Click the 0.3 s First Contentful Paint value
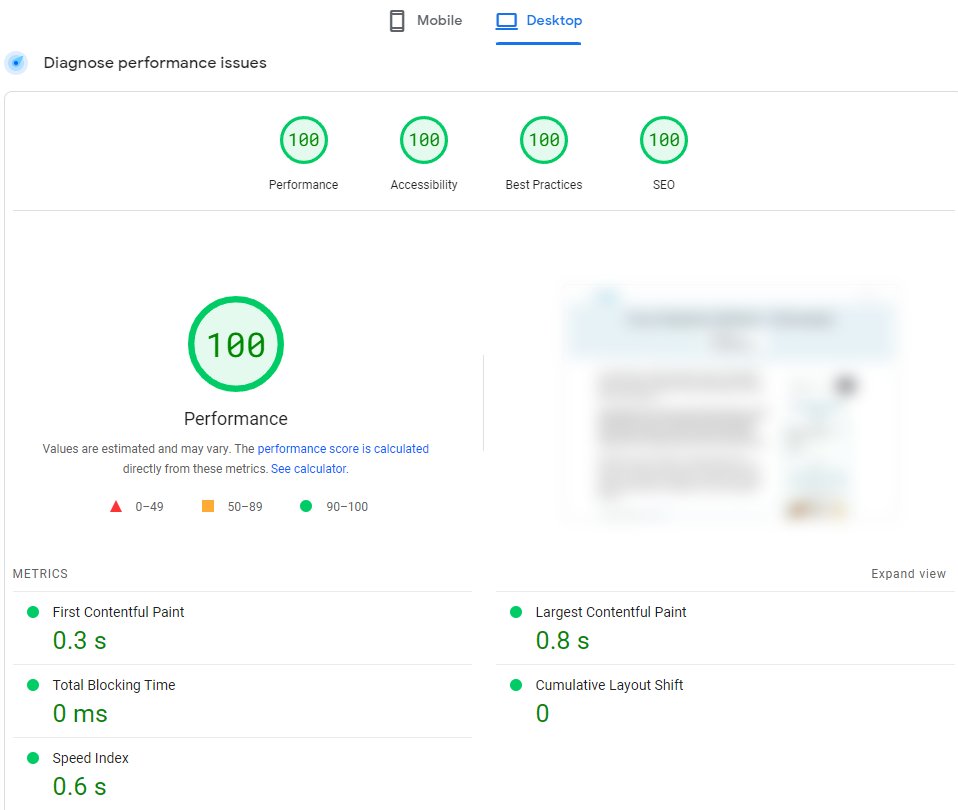Screen dimensions: 958x810 (79, 641)
